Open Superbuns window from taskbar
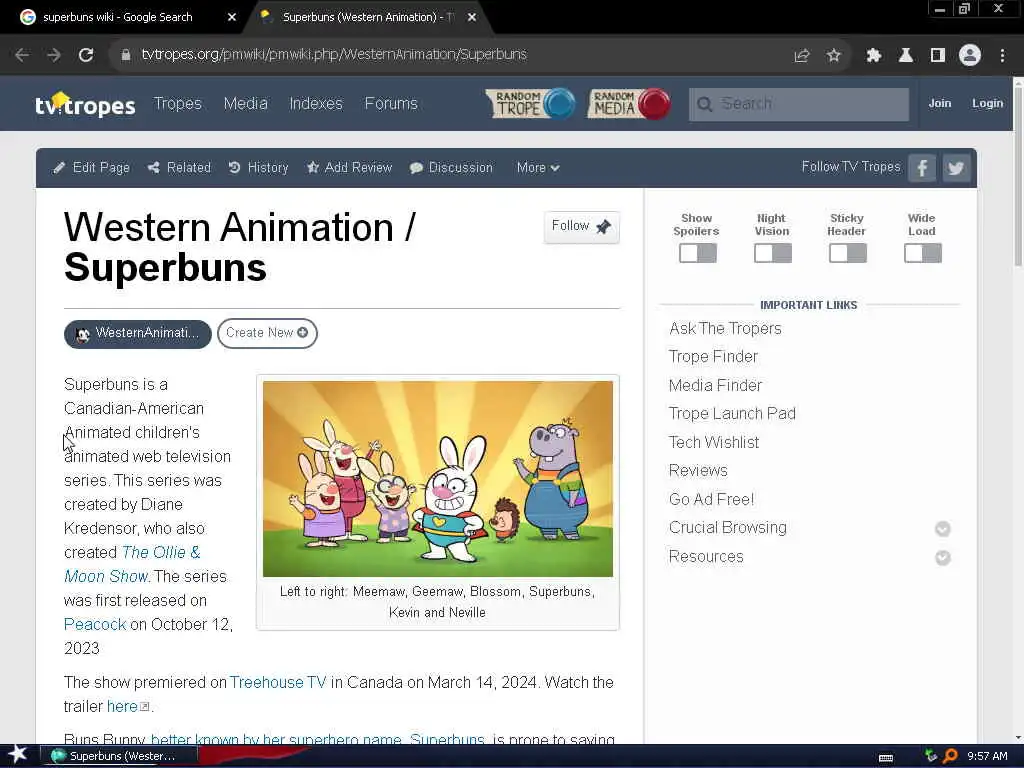The height and width of the screenshot is (768, 1024). pyautogui.click(x=119, y=756)
